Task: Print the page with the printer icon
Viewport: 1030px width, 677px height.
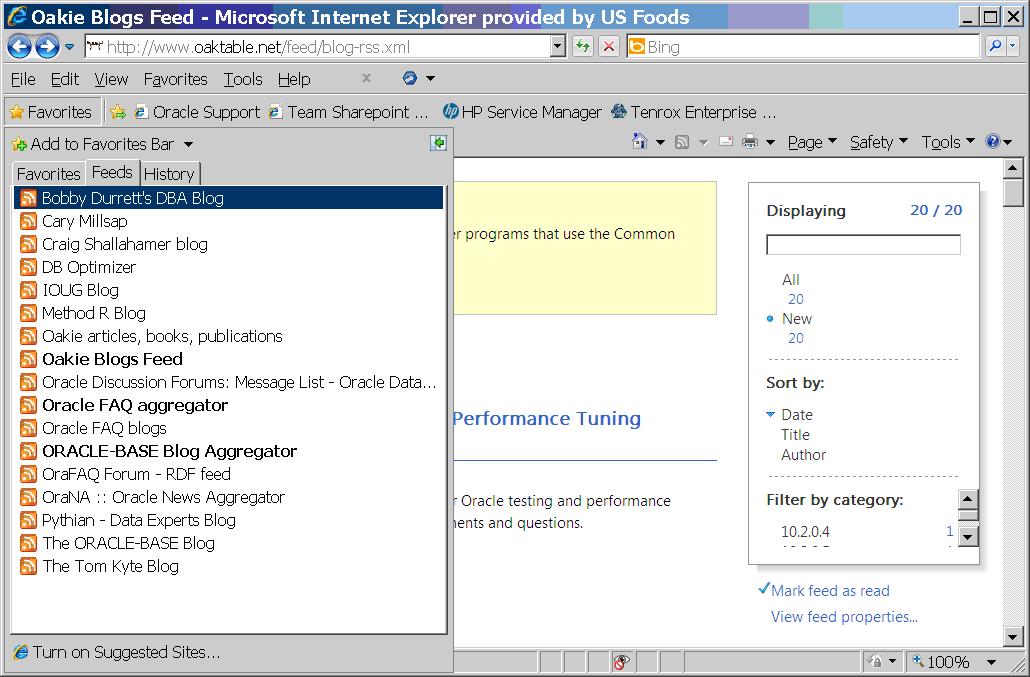Action: pos(750,142)
